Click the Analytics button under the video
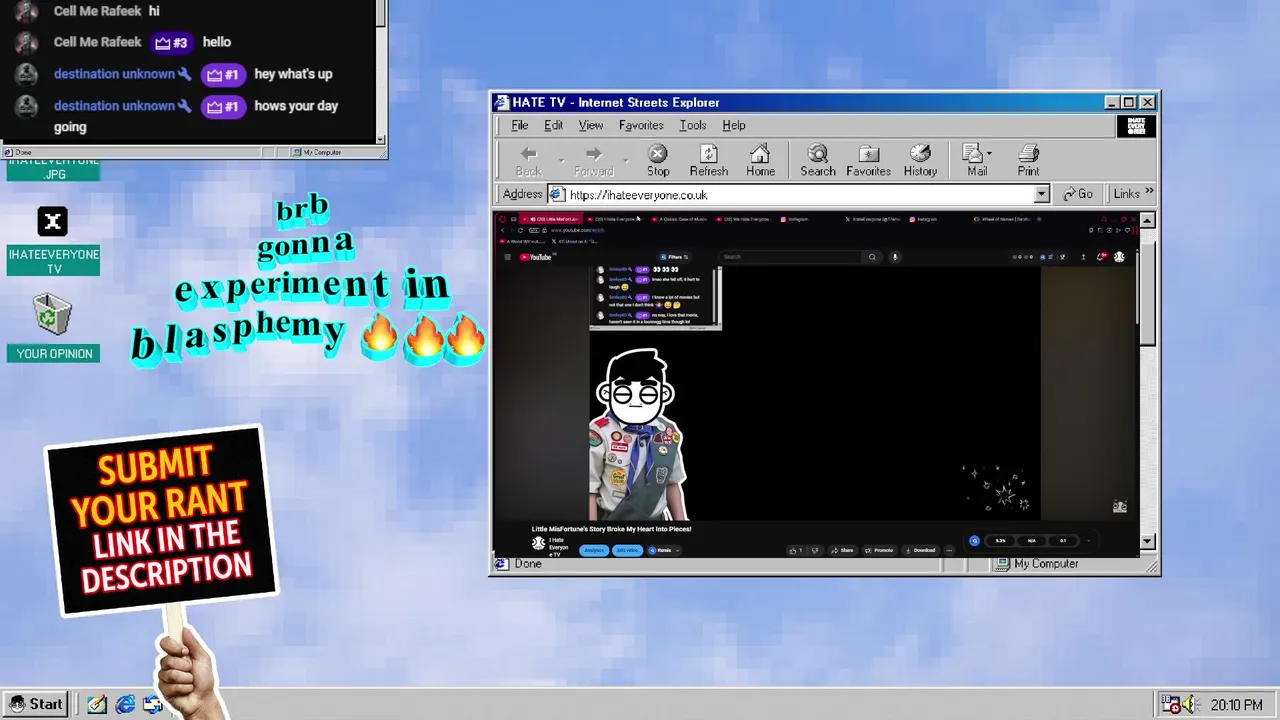Image resolution: width=1280 pixels, height=720 pixels. [594, 550]
